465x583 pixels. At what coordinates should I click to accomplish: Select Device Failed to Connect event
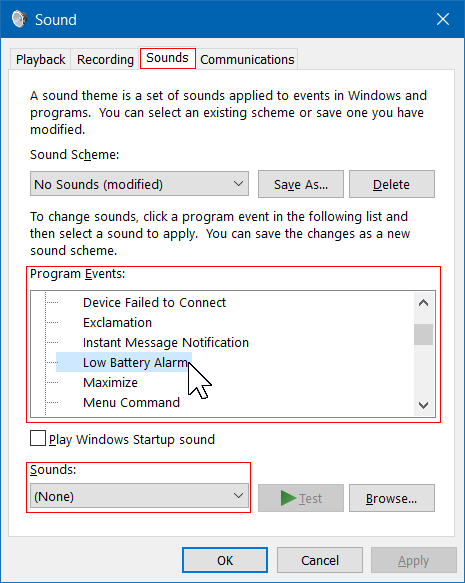154,303
